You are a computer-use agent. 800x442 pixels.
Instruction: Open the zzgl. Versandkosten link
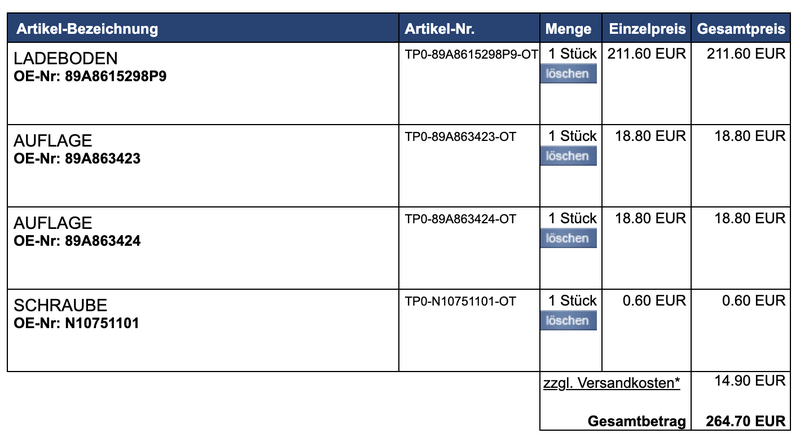click(x=611, y=383)
